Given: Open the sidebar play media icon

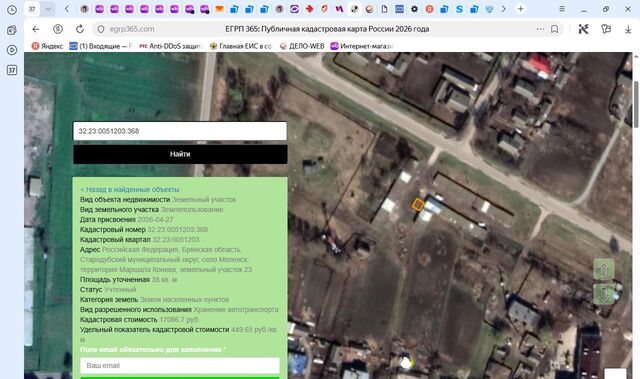Looking at the screenshot, I should (x=12, y=50).
